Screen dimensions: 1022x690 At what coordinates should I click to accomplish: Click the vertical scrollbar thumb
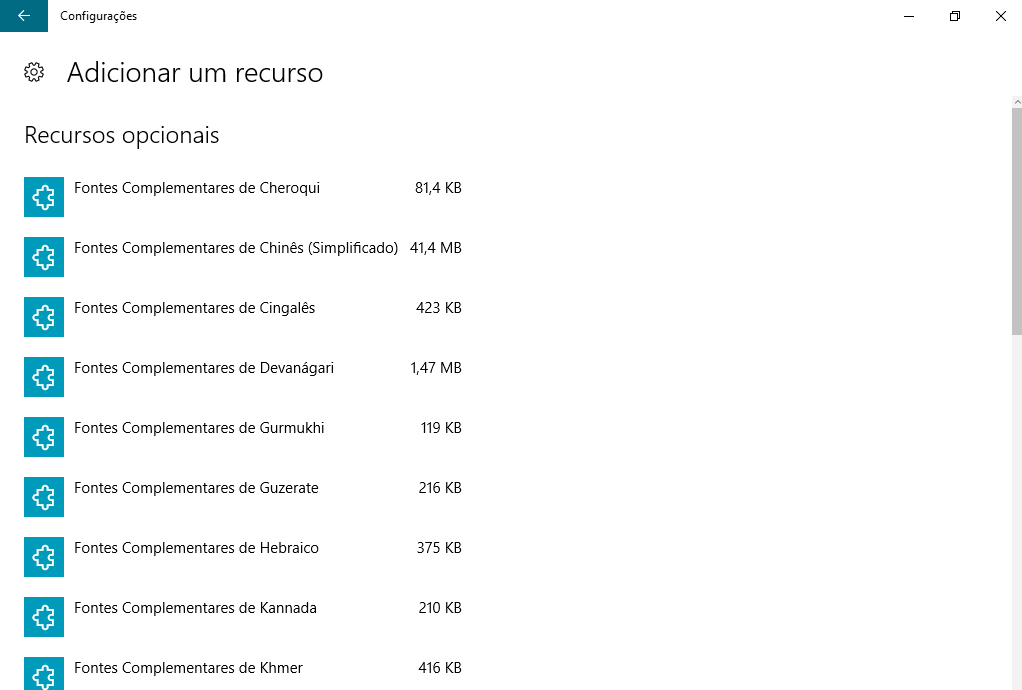[x=1017, y=222]
